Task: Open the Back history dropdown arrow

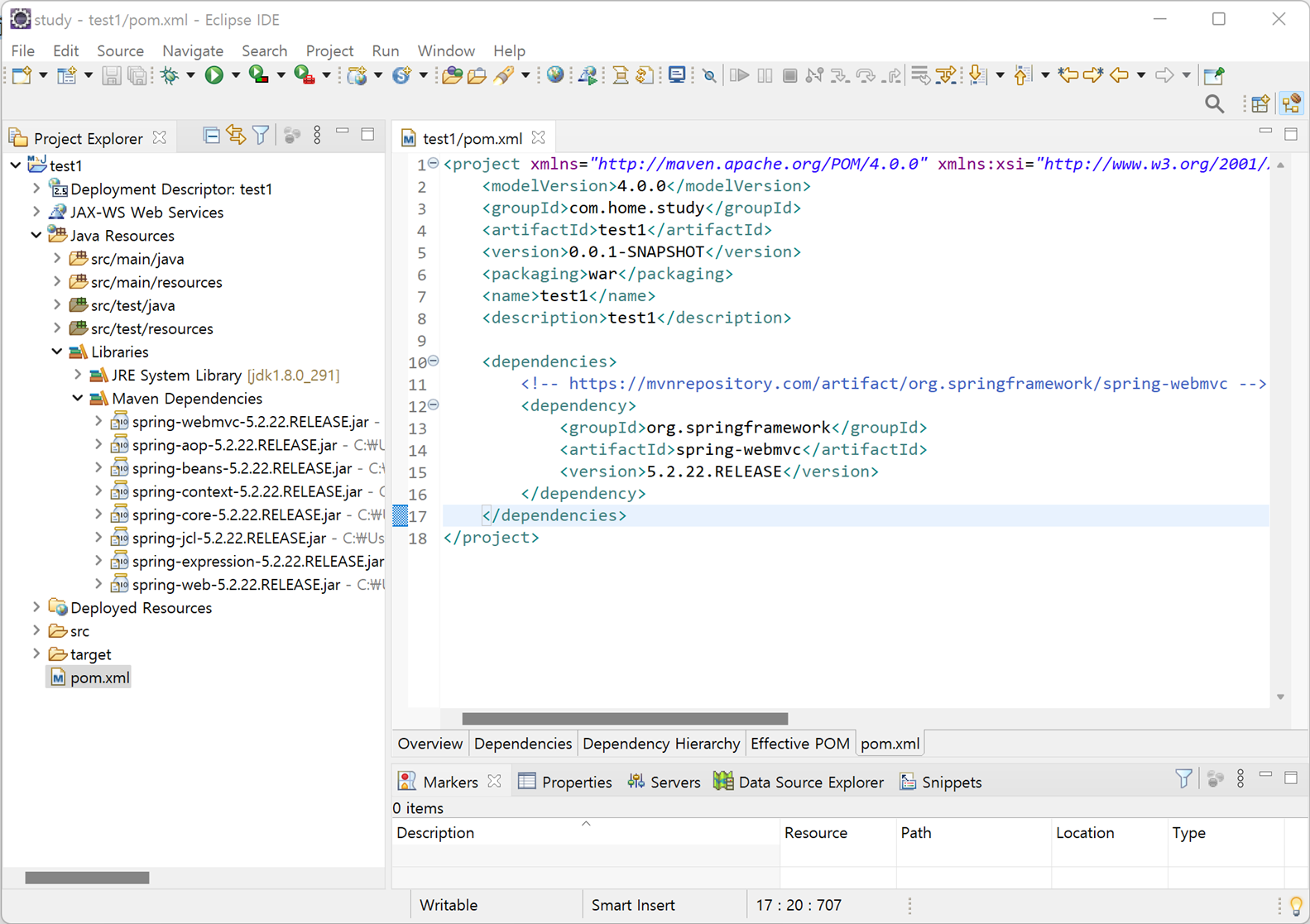Action: click(x=1140, y=75)
